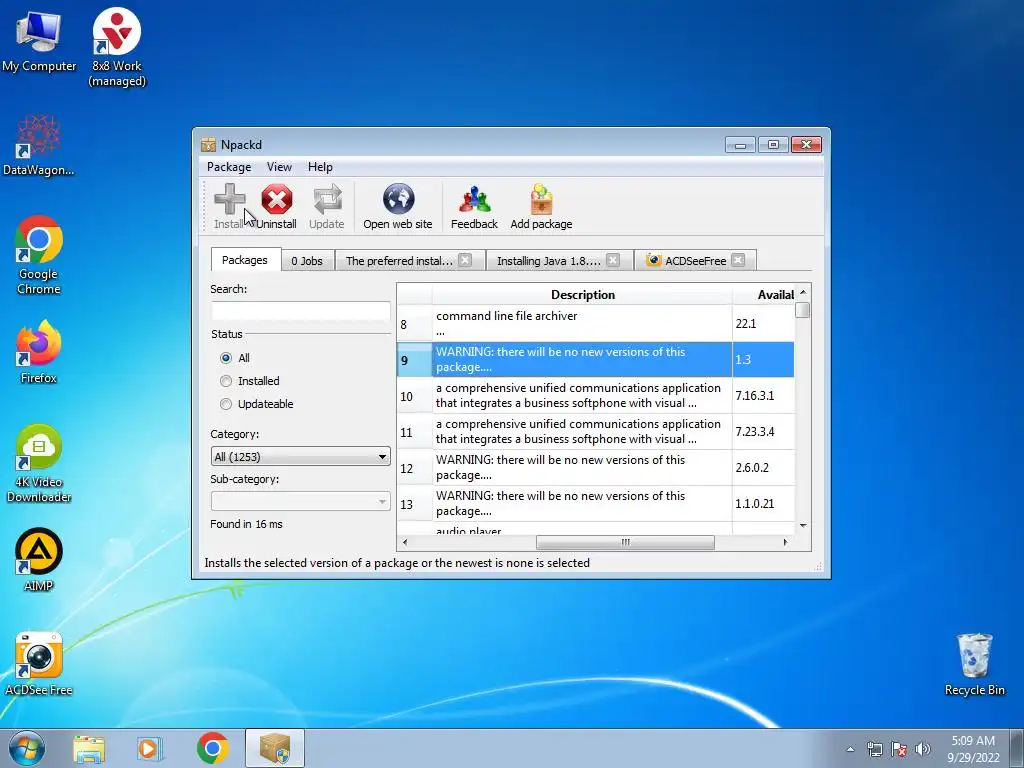This screenshot has width=1024, height=768.
Task: Select row 10 with version 7.16.3.1
Action: click(596, 395)
